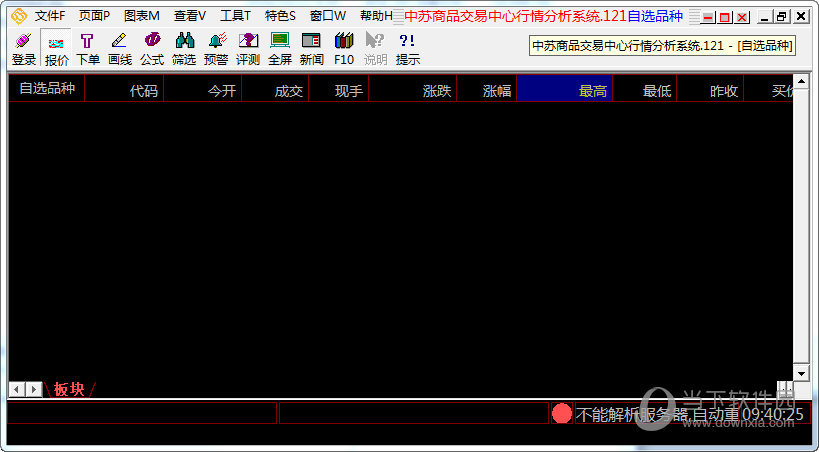
Task: Open the 下单 order toolbar icon
Action: click(x=88, y=49)
